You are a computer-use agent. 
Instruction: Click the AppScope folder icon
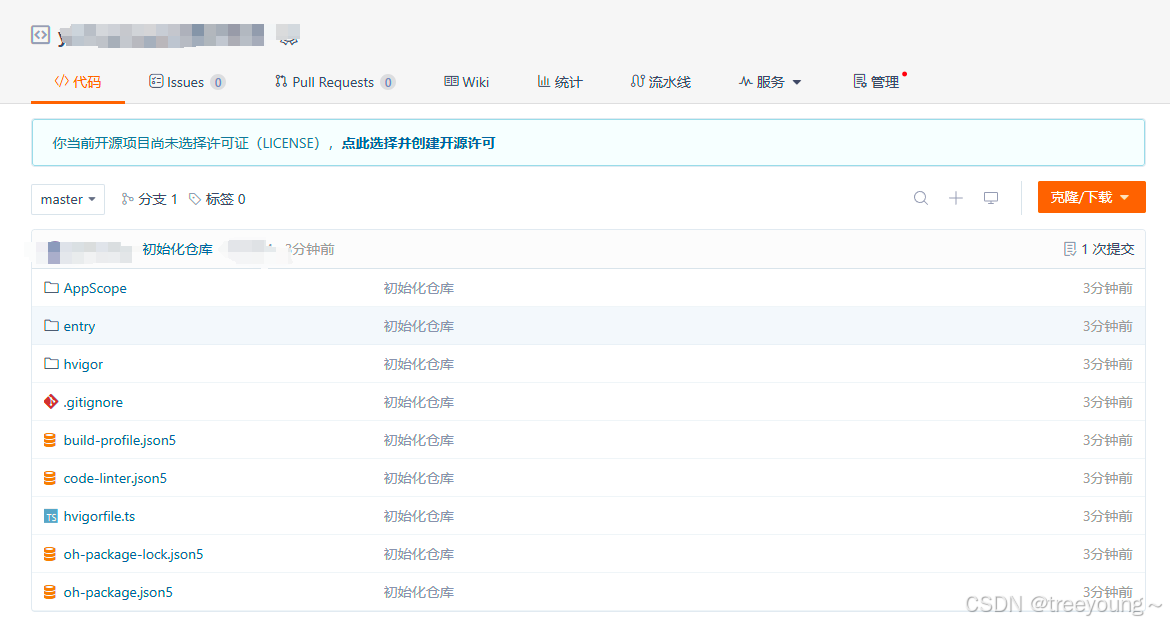51,287
